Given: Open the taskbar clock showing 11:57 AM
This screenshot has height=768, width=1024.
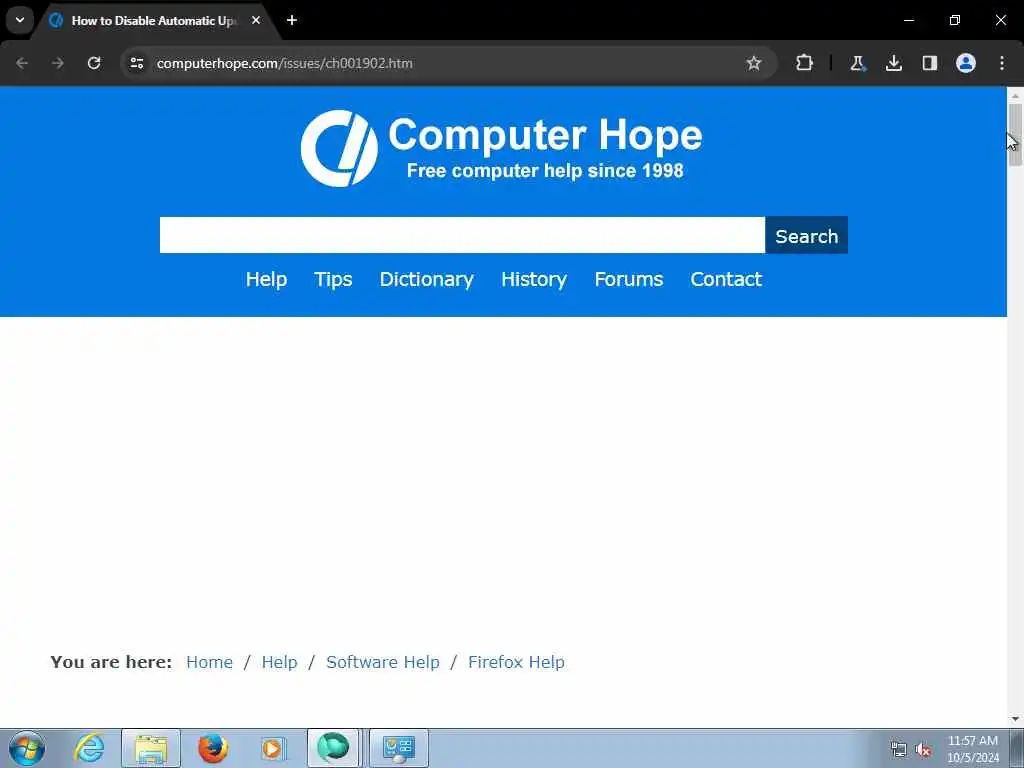Looking at the screenshot, I should (x=973, y=748).
